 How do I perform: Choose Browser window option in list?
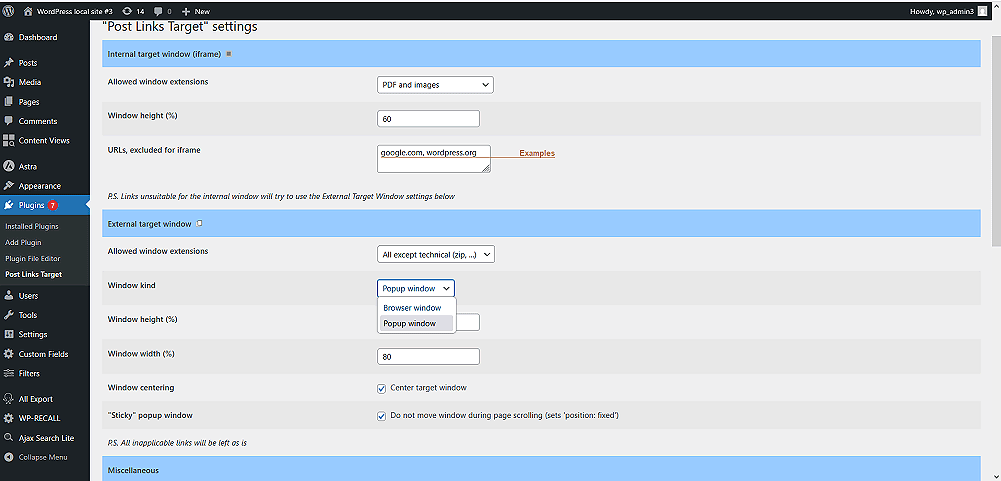(x=416, y=308)
